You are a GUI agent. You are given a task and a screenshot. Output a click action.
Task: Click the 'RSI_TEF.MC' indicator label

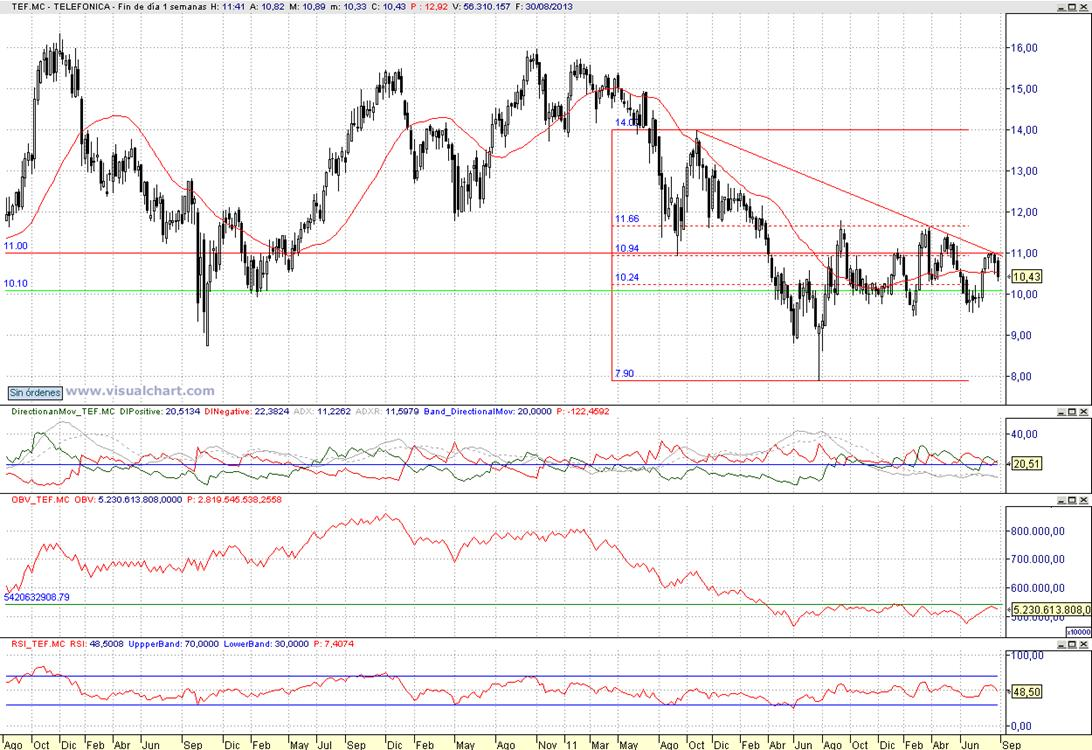point(38,644)
